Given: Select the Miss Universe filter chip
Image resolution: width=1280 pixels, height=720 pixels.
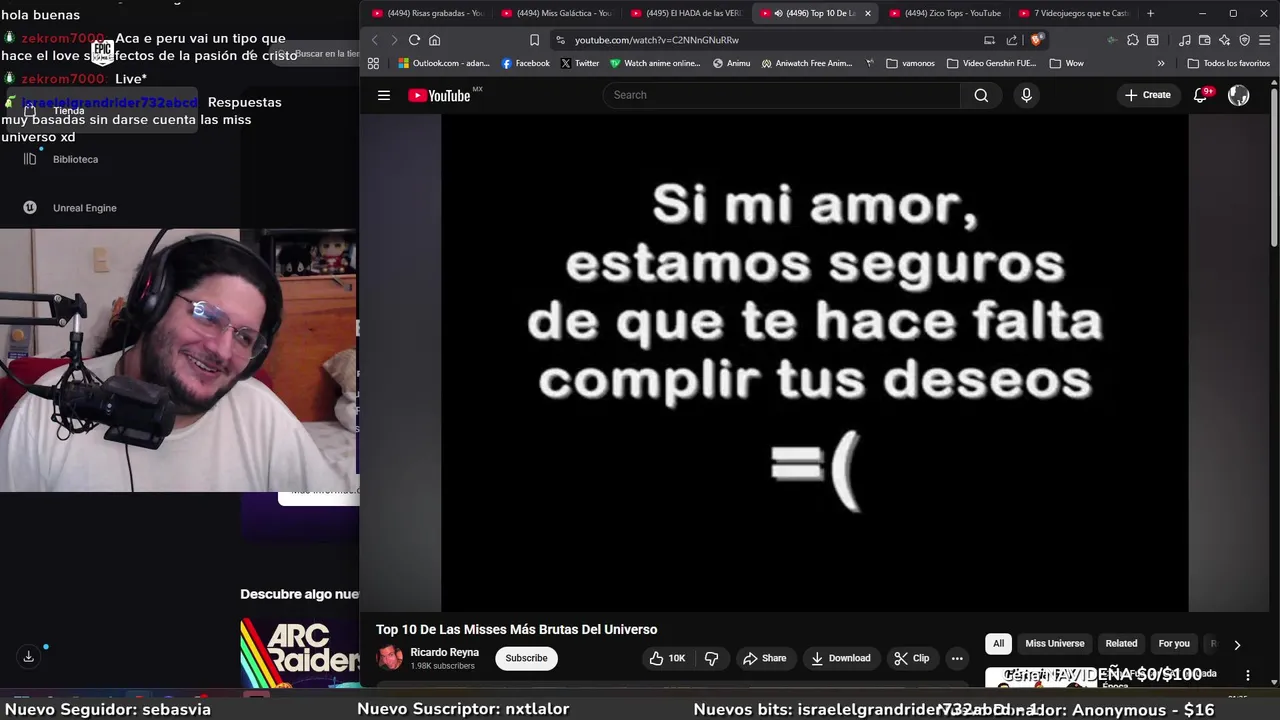Looking at the screenshot, I should coord(1054,644).
